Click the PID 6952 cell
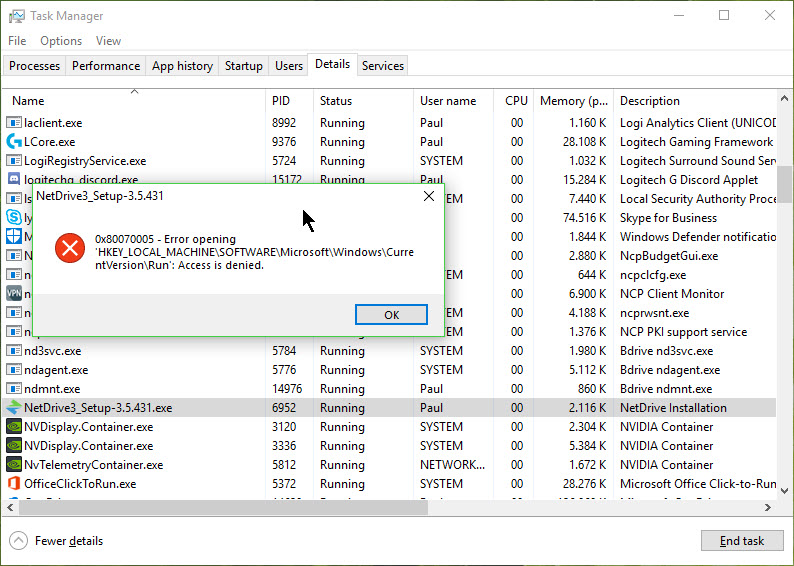The width and height of the screenshot is (794, 566). click(284, 408)
